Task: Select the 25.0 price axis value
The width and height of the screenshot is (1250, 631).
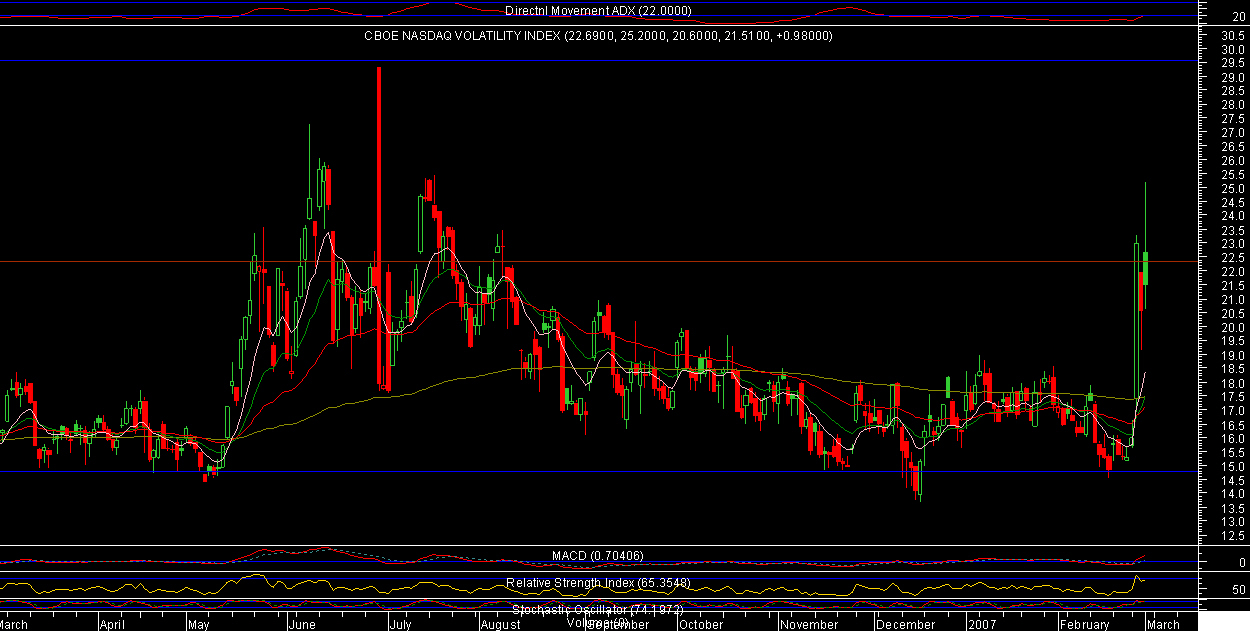Action: pyautogui.click(x=1231, y=188)
